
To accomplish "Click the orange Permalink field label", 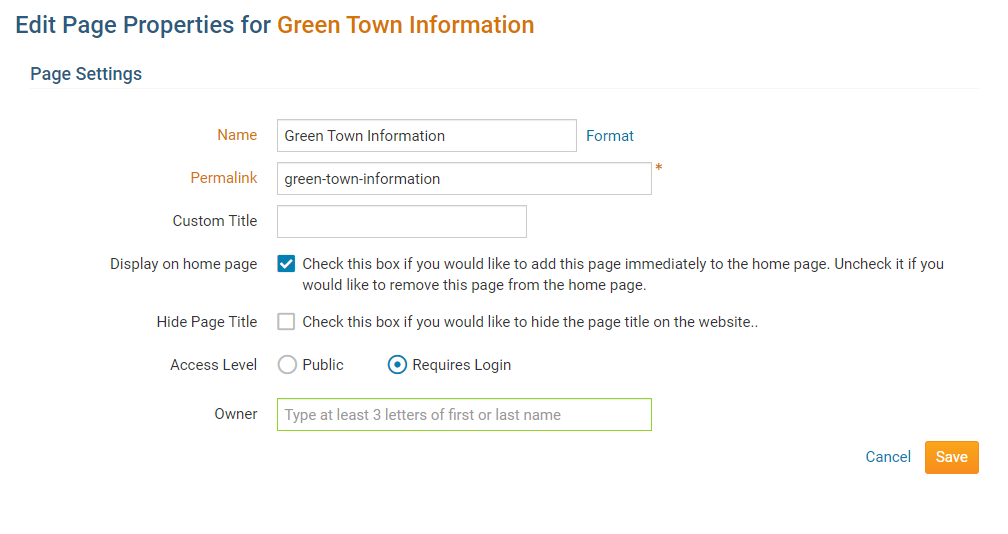I will click(x=224, y=178).
